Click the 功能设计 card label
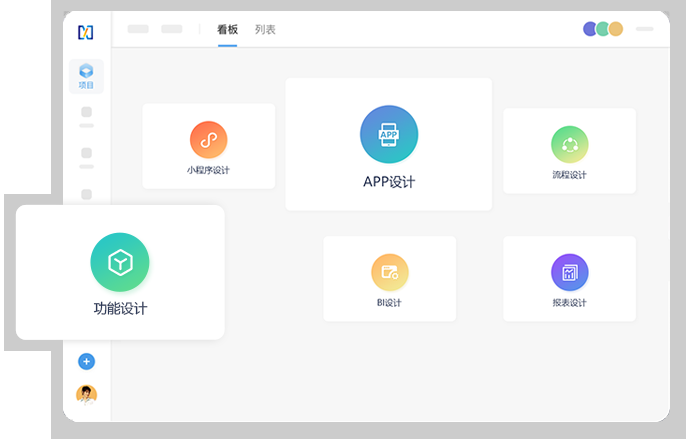690x440 pixels. click(120, 309)
